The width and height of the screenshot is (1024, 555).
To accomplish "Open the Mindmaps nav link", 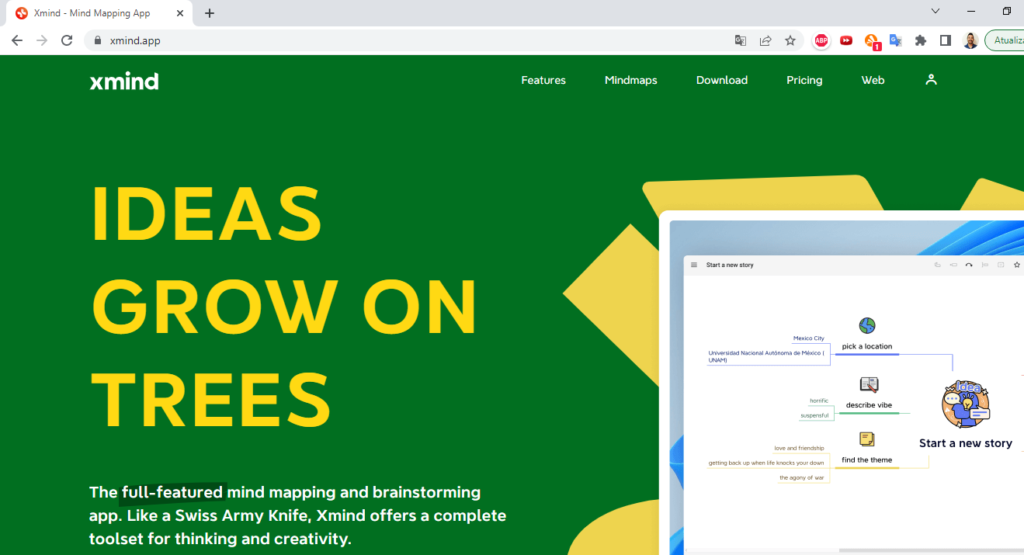I will [631, 80].
